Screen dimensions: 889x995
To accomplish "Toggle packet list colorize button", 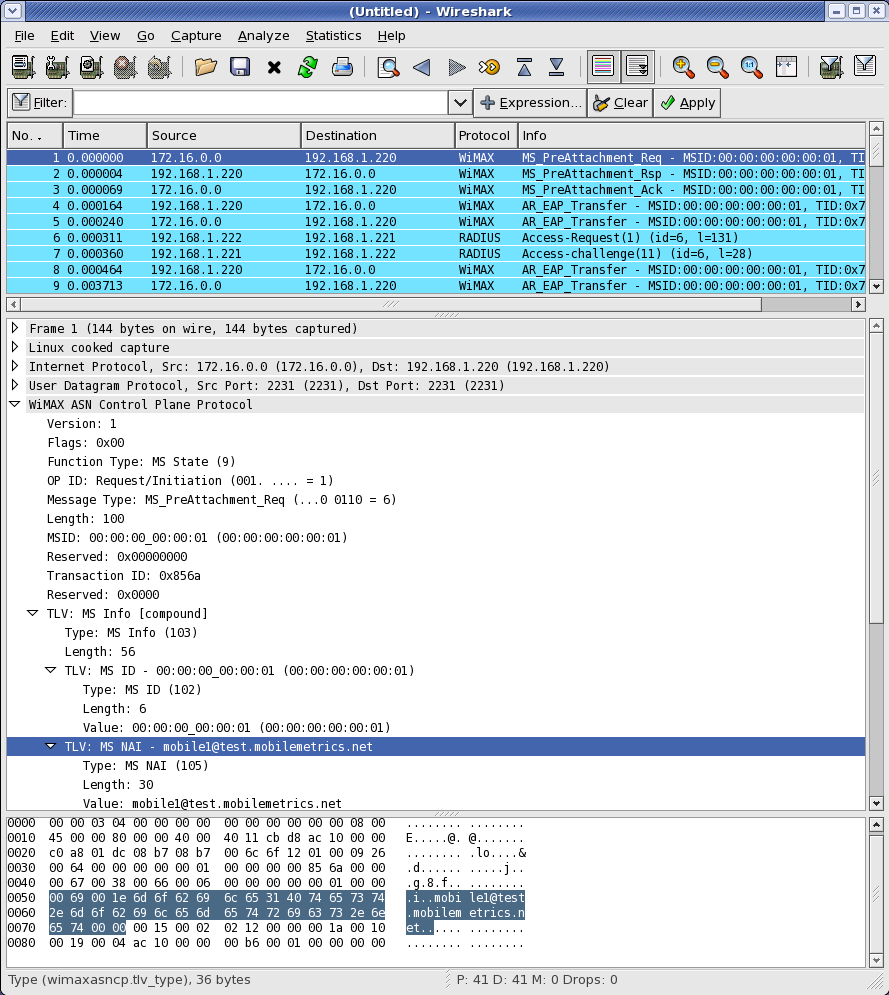I will click(x=603, y=67).
